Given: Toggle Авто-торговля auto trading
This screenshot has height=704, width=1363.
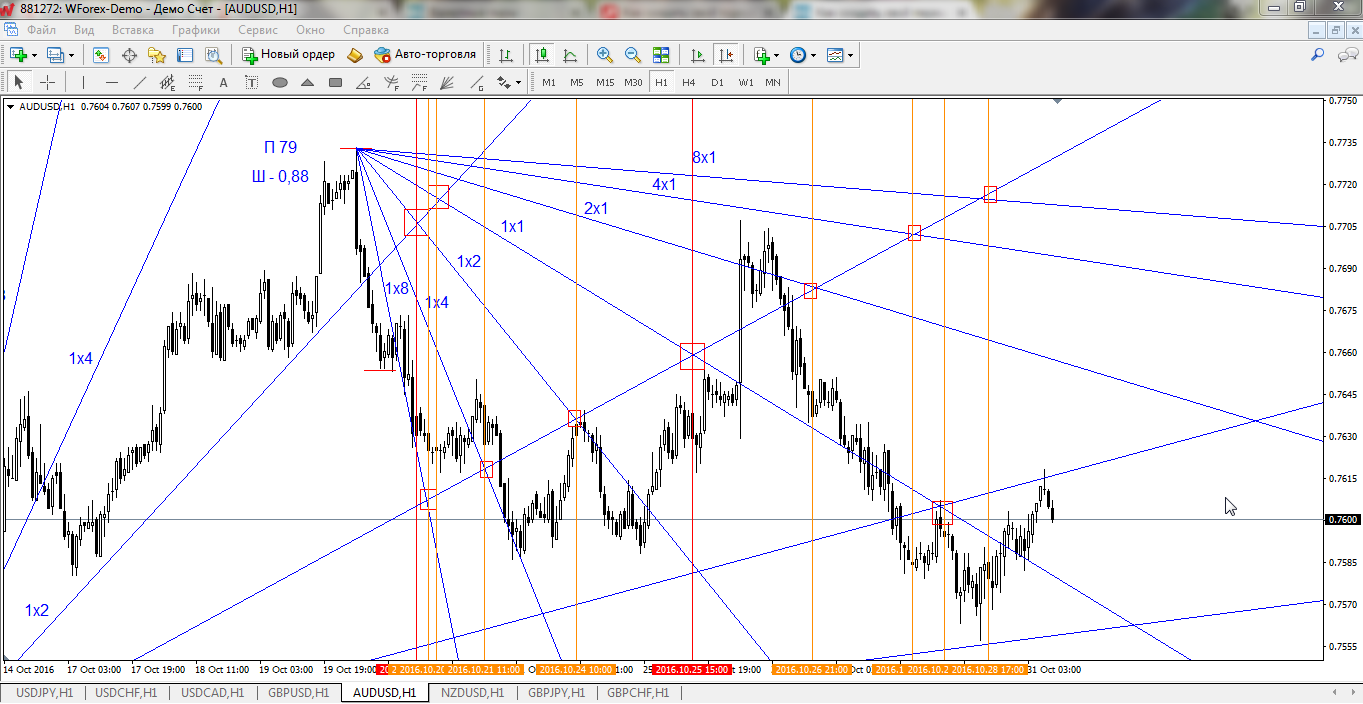Looking at the screenshot, I should [x=425, y=55].
